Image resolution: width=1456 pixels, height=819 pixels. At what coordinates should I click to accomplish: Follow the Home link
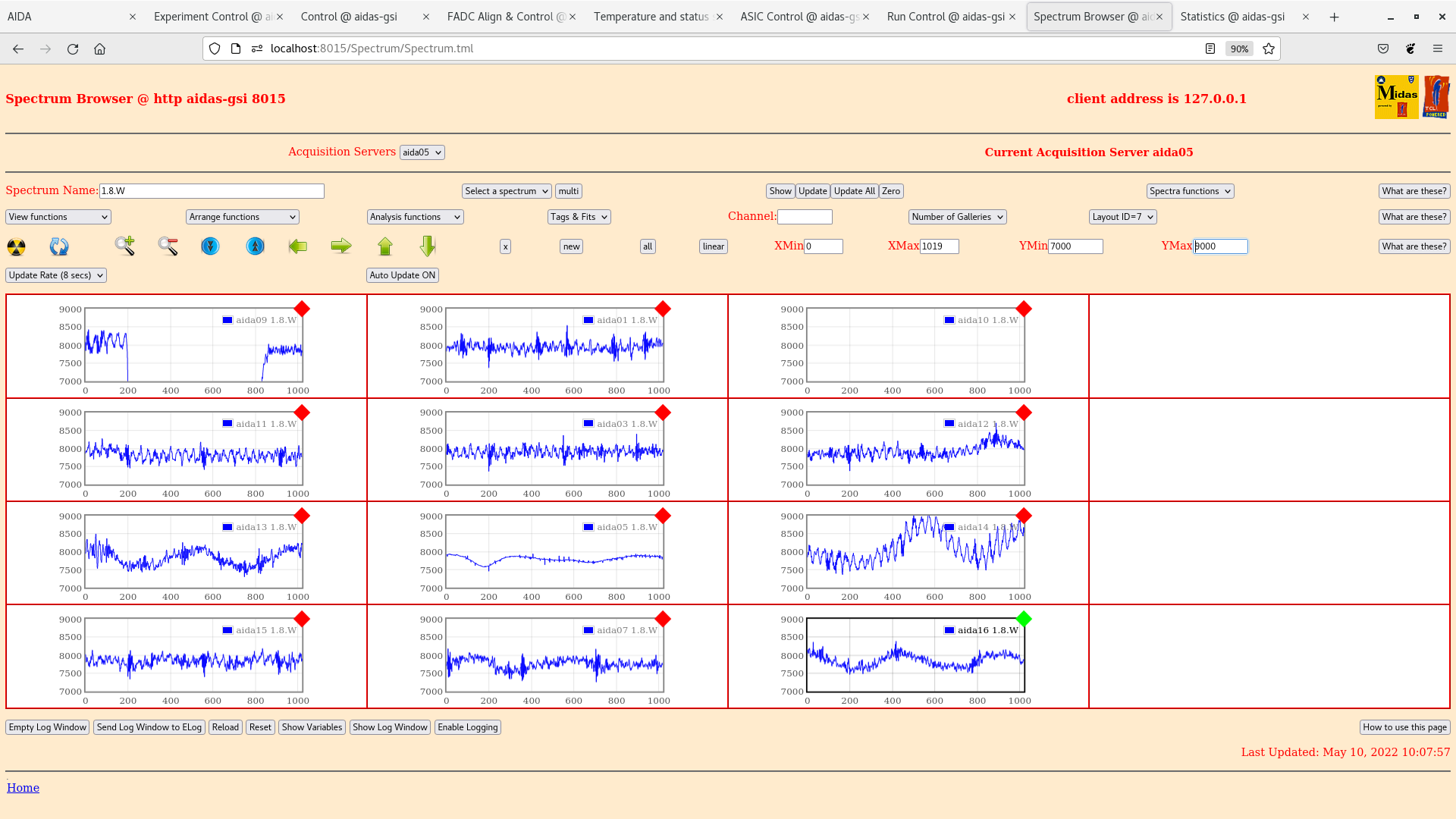[x=23, y=788]
